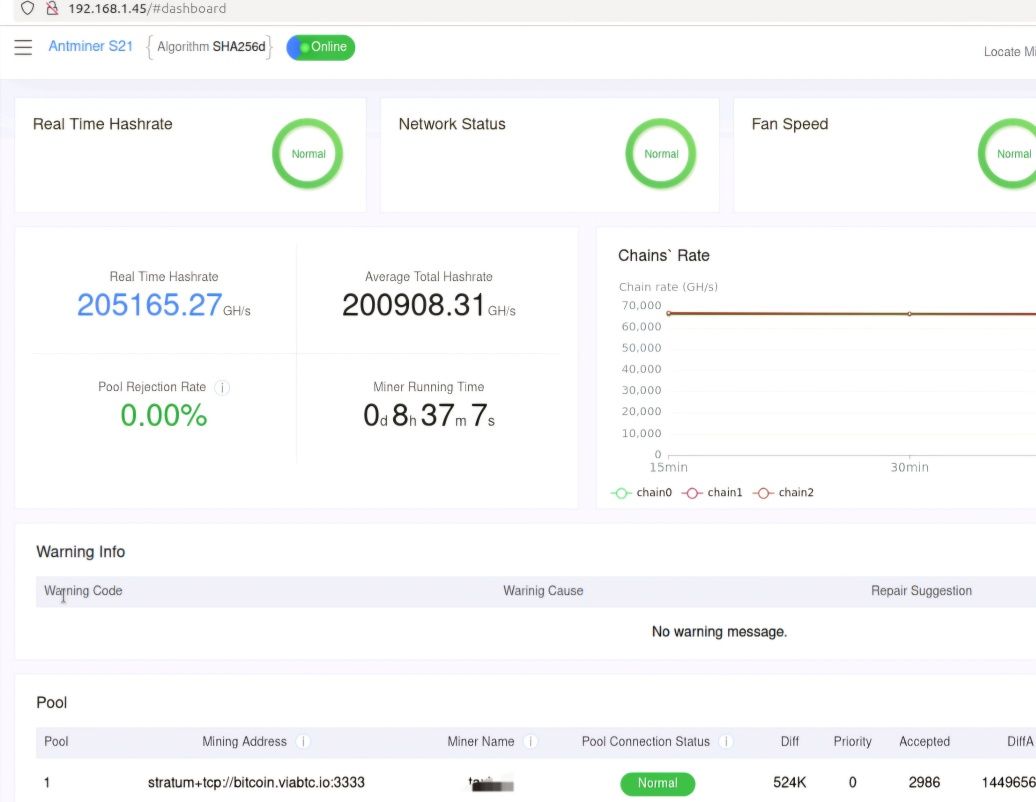The width and height of the screenshot is (1036, 802).
Task: Click the Algorithm SHA256d label
Action: [210, 47]
